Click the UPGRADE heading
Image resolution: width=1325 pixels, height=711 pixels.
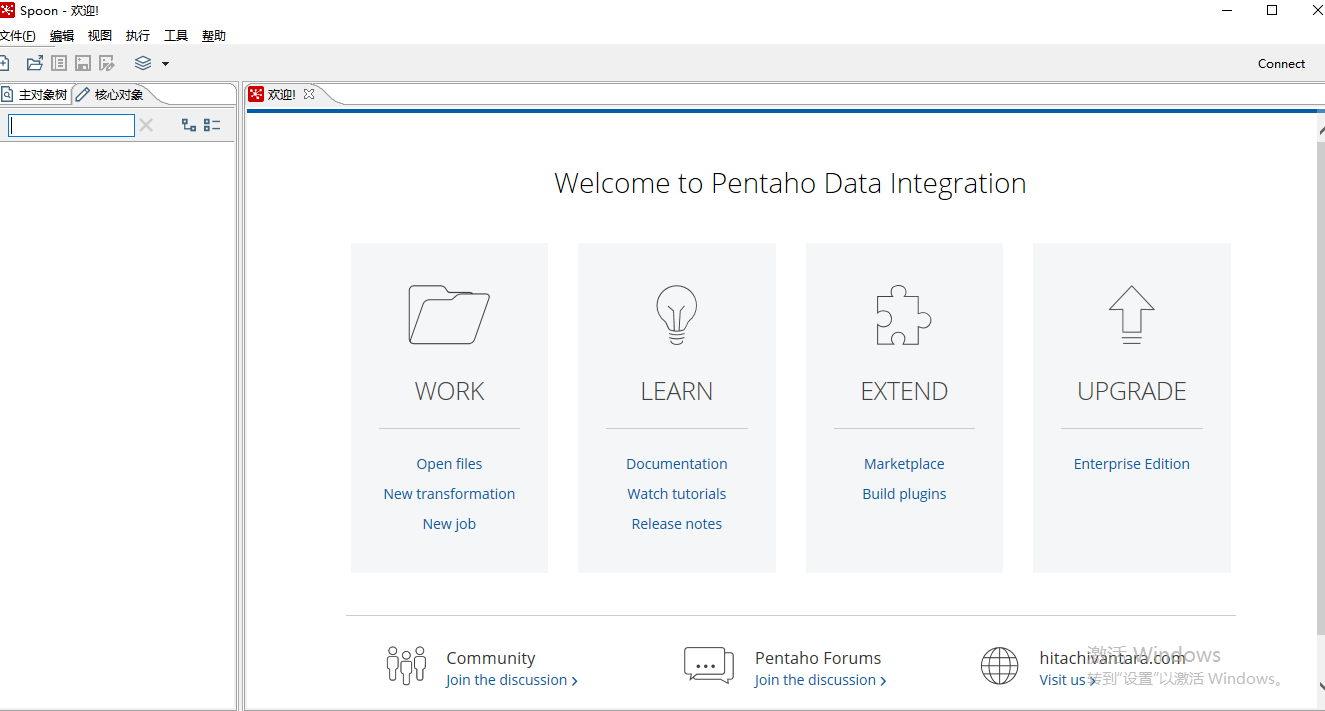click(1132, 391)
